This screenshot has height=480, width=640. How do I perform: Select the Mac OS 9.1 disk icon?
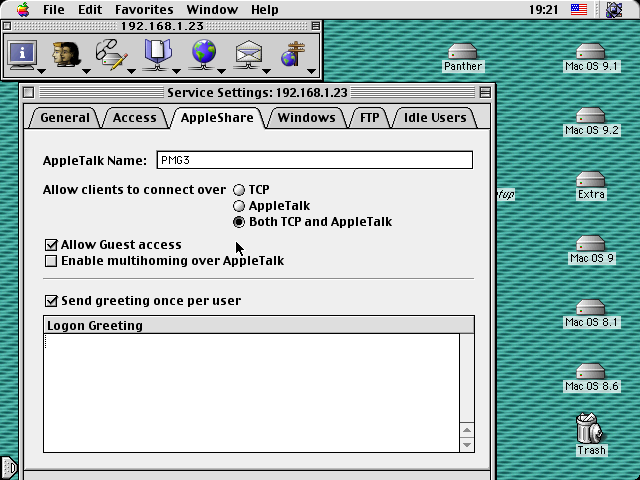[x=591, y=52]
